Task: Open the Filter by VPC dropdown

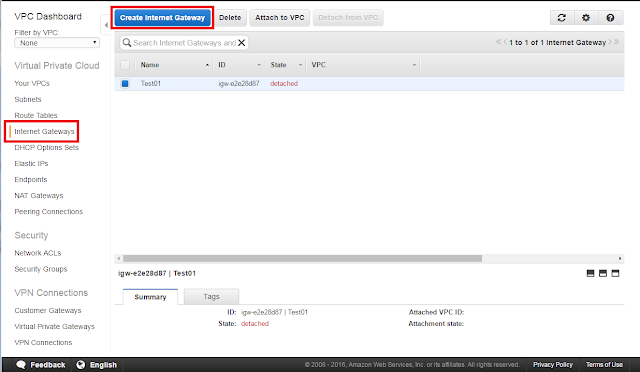Action: 57,42
